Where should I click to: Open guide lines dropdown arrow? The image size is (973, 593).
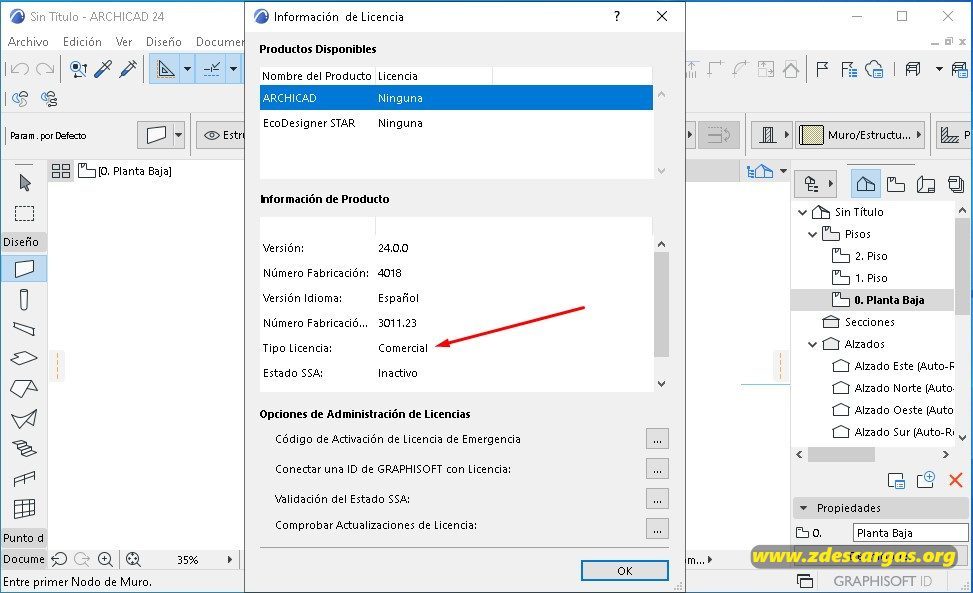tap(187, 69)
